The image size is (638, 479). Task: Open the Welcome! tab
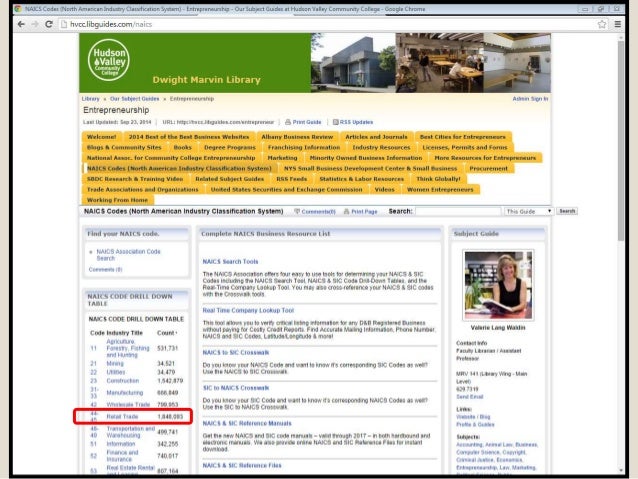[x=102, y=137]
